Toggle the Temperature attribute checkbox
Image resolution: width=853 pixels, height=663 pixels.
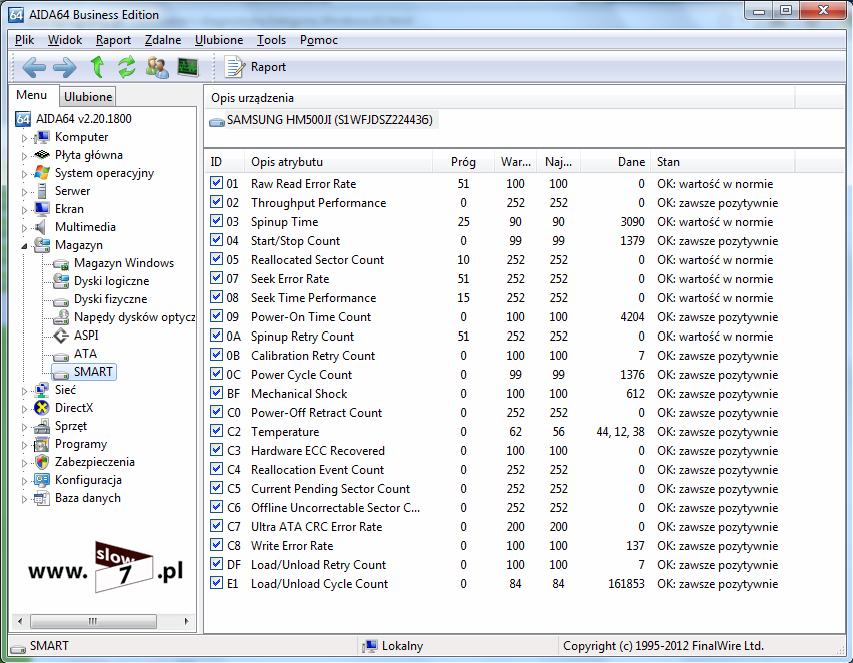tap(216, 431)
